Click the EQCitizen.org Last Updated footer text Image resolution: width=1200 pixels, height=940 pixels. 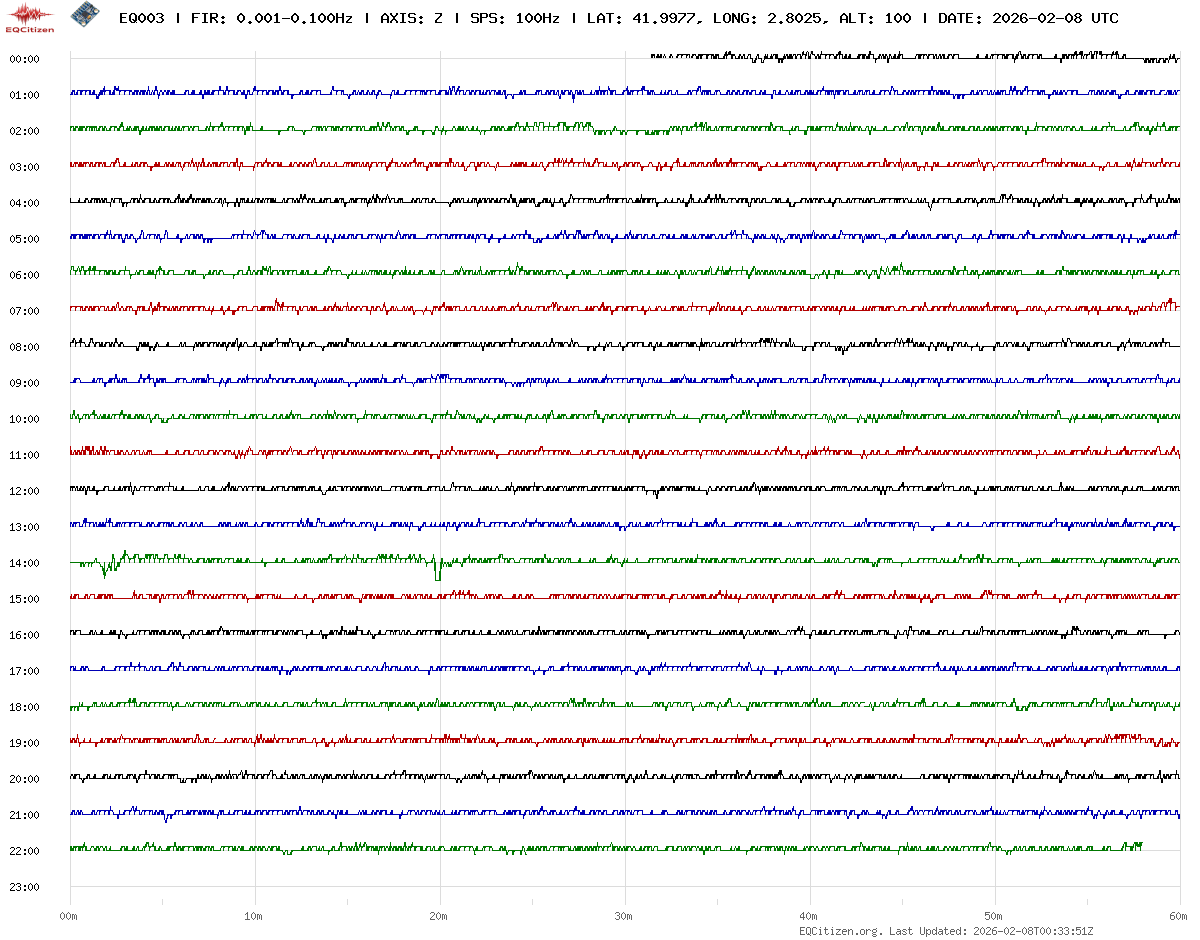(x=945, y=931)
